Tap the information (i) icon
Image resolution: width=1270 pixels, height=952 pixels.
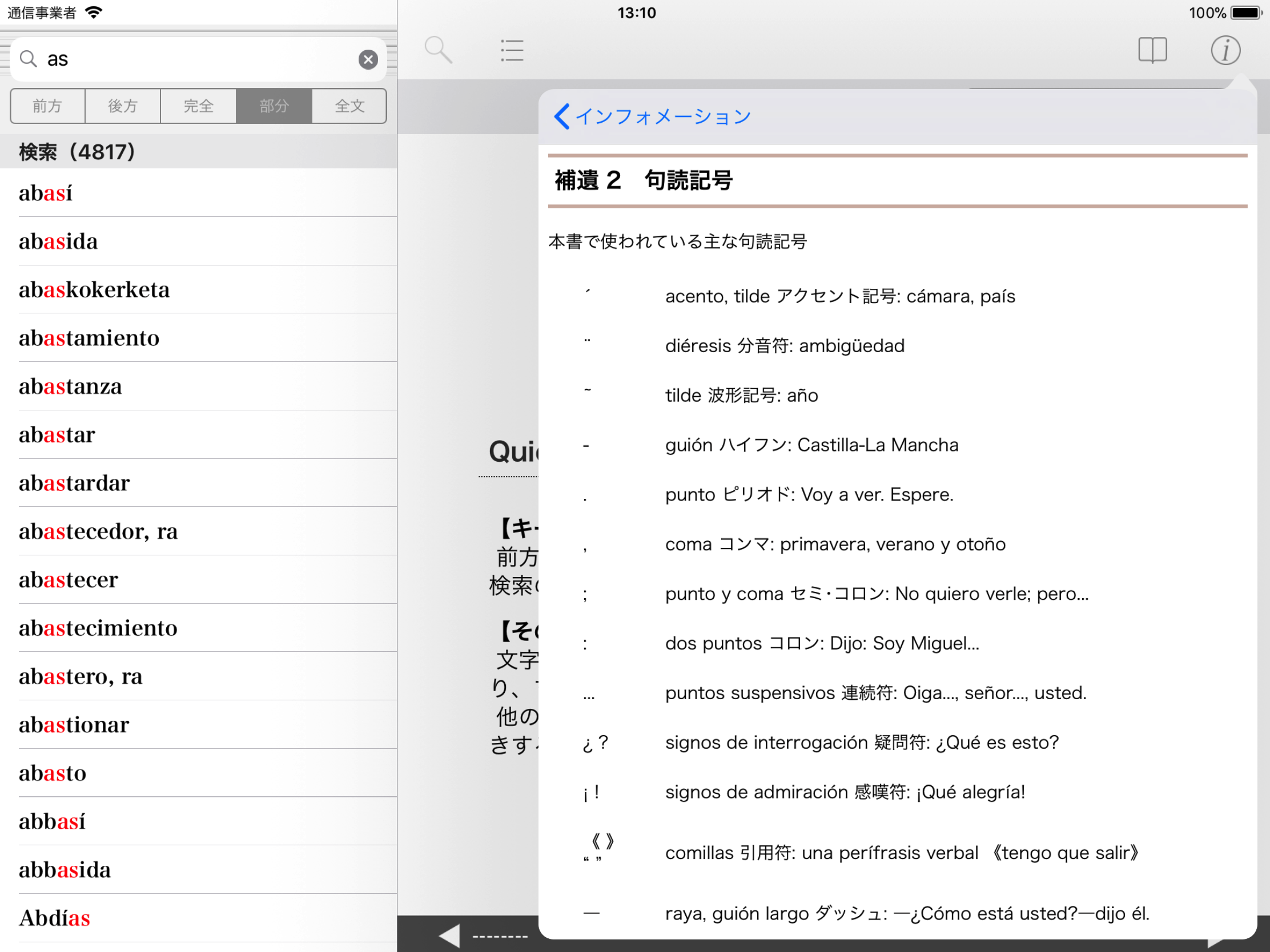click(1225, 50)
